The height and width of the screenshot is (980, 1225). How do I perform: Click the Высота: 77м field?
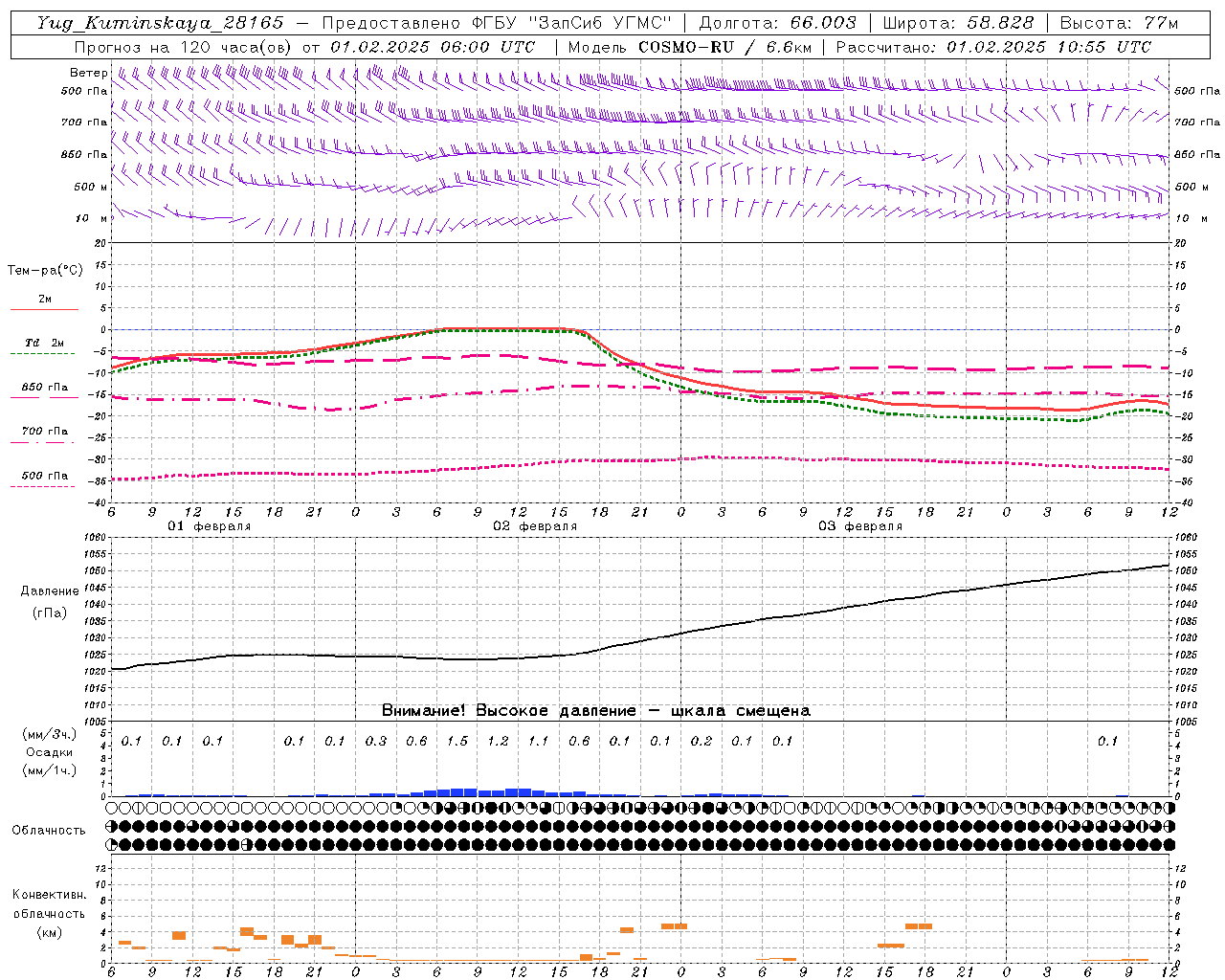[1119, 23]
